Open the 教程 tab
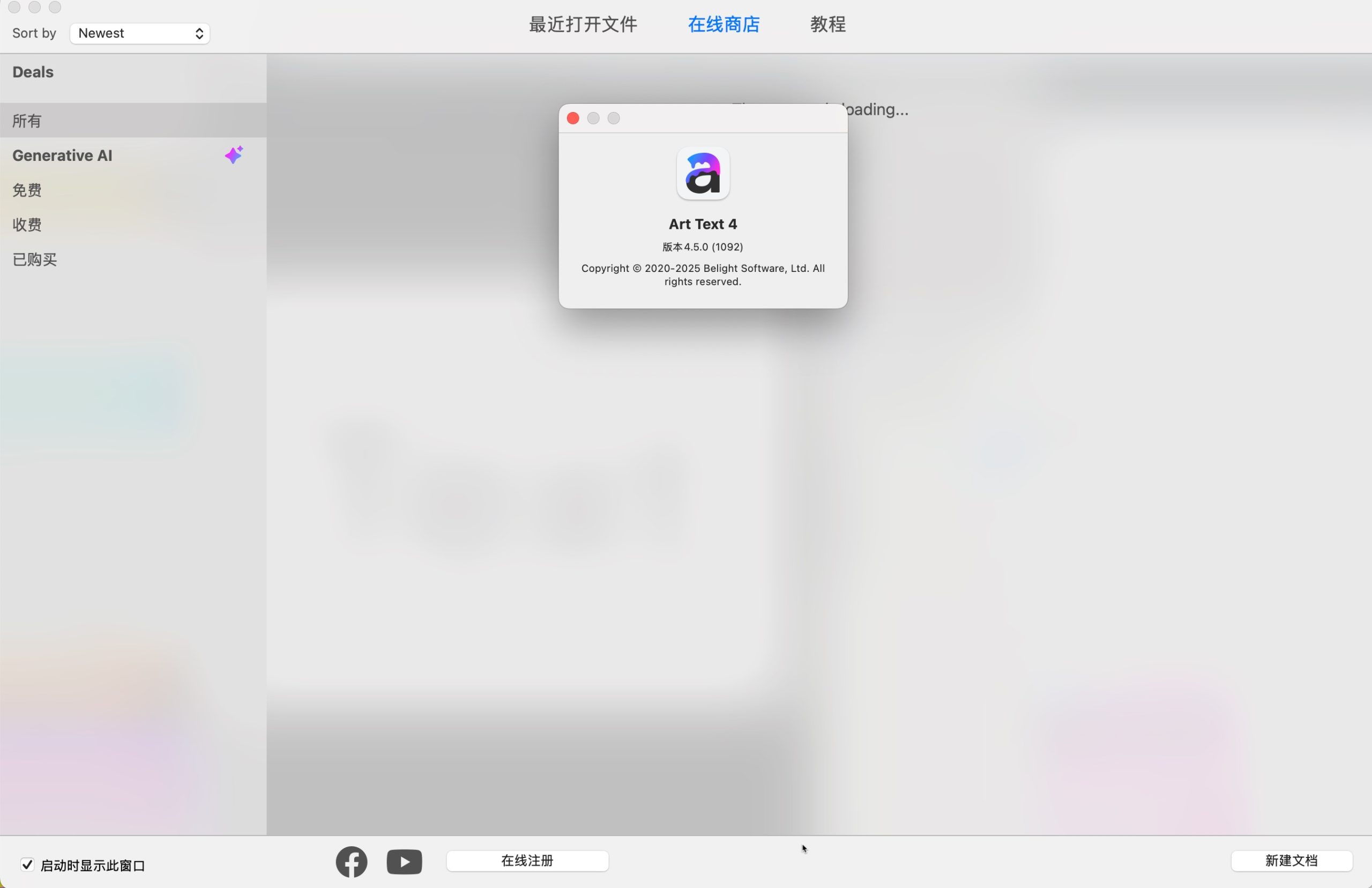 [827, 24]
